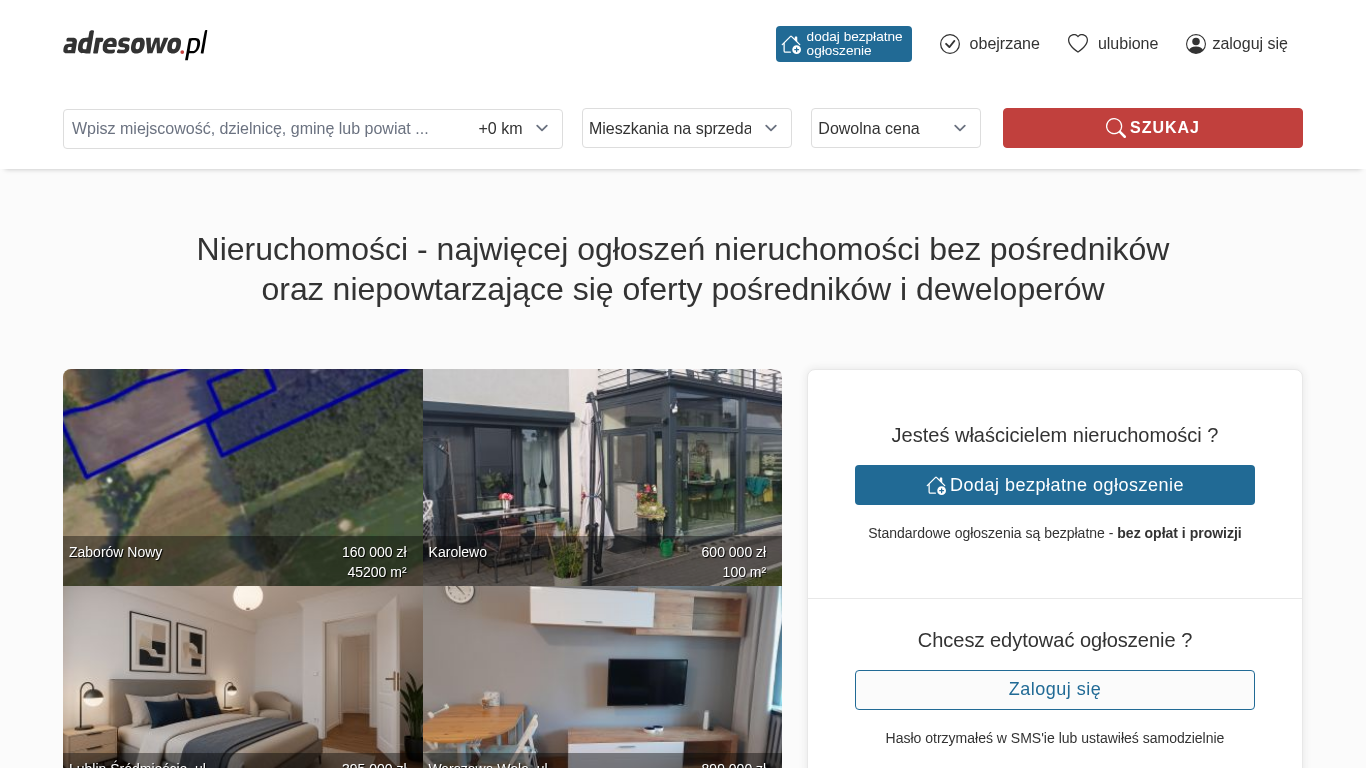Click the user avatar icon beside zaloguj się
The image size is (1366, 768).
(1196, 44)
